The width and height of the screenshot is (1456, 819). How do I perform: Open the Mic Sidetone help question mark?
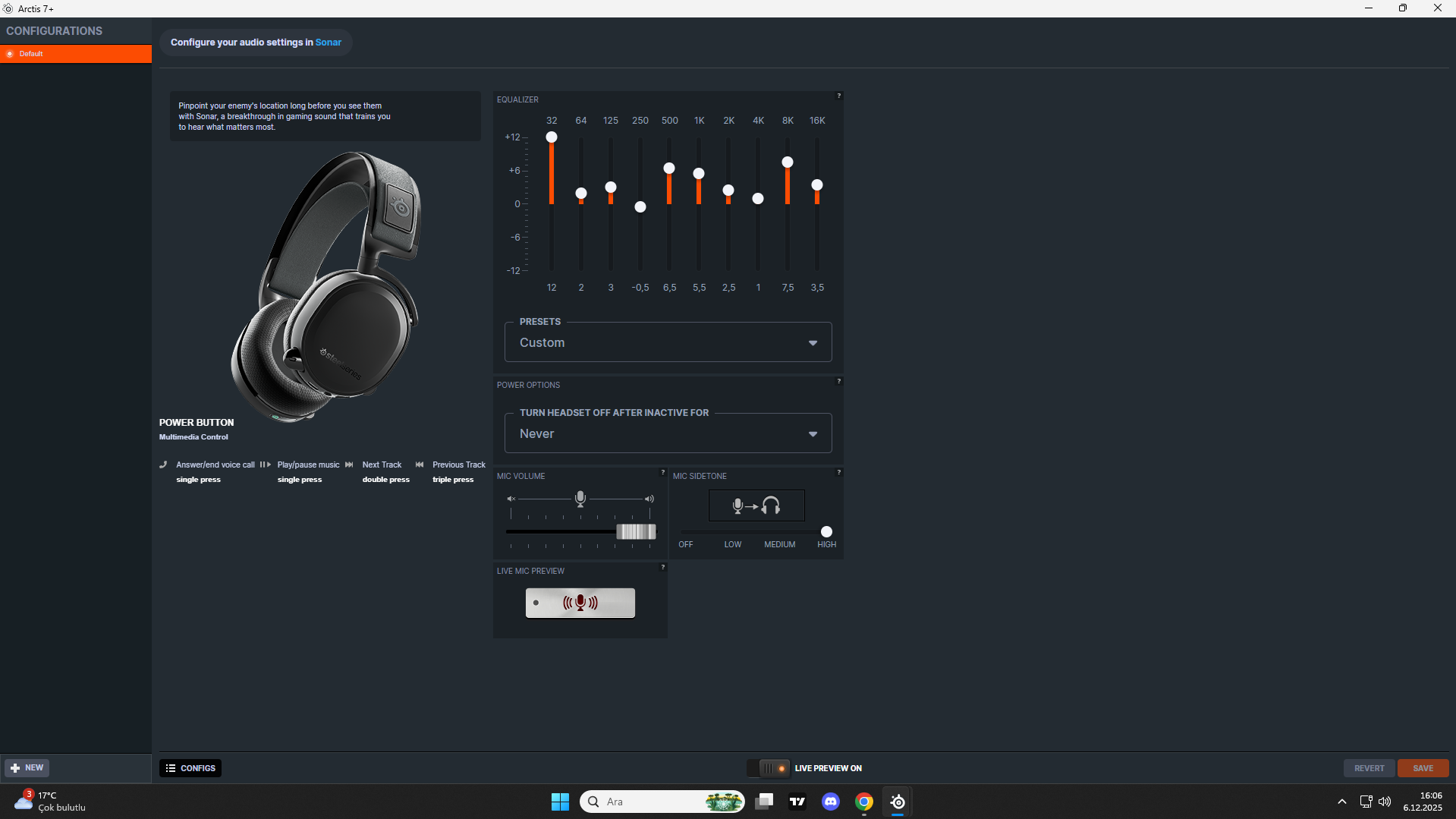pos(838,472)
